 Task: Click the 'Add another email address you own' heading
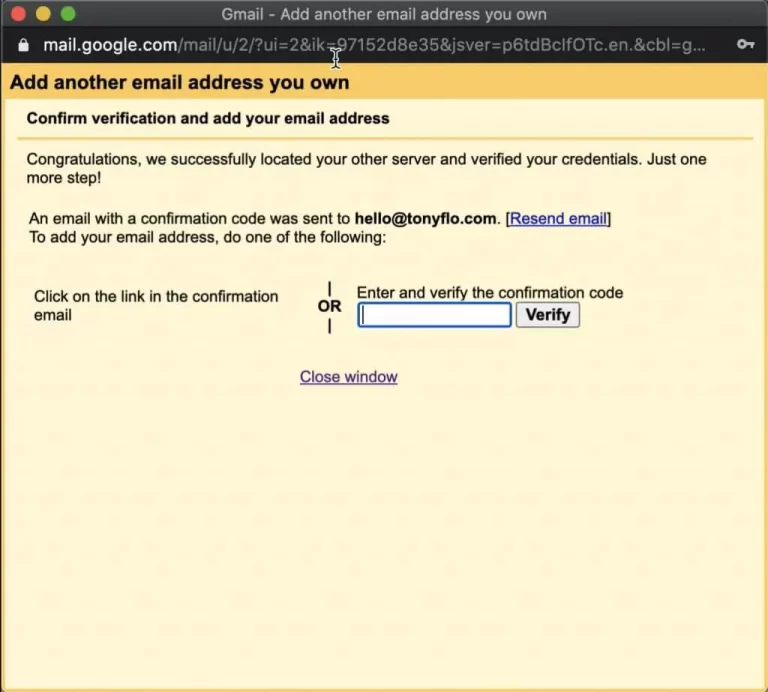click(180, 82)
